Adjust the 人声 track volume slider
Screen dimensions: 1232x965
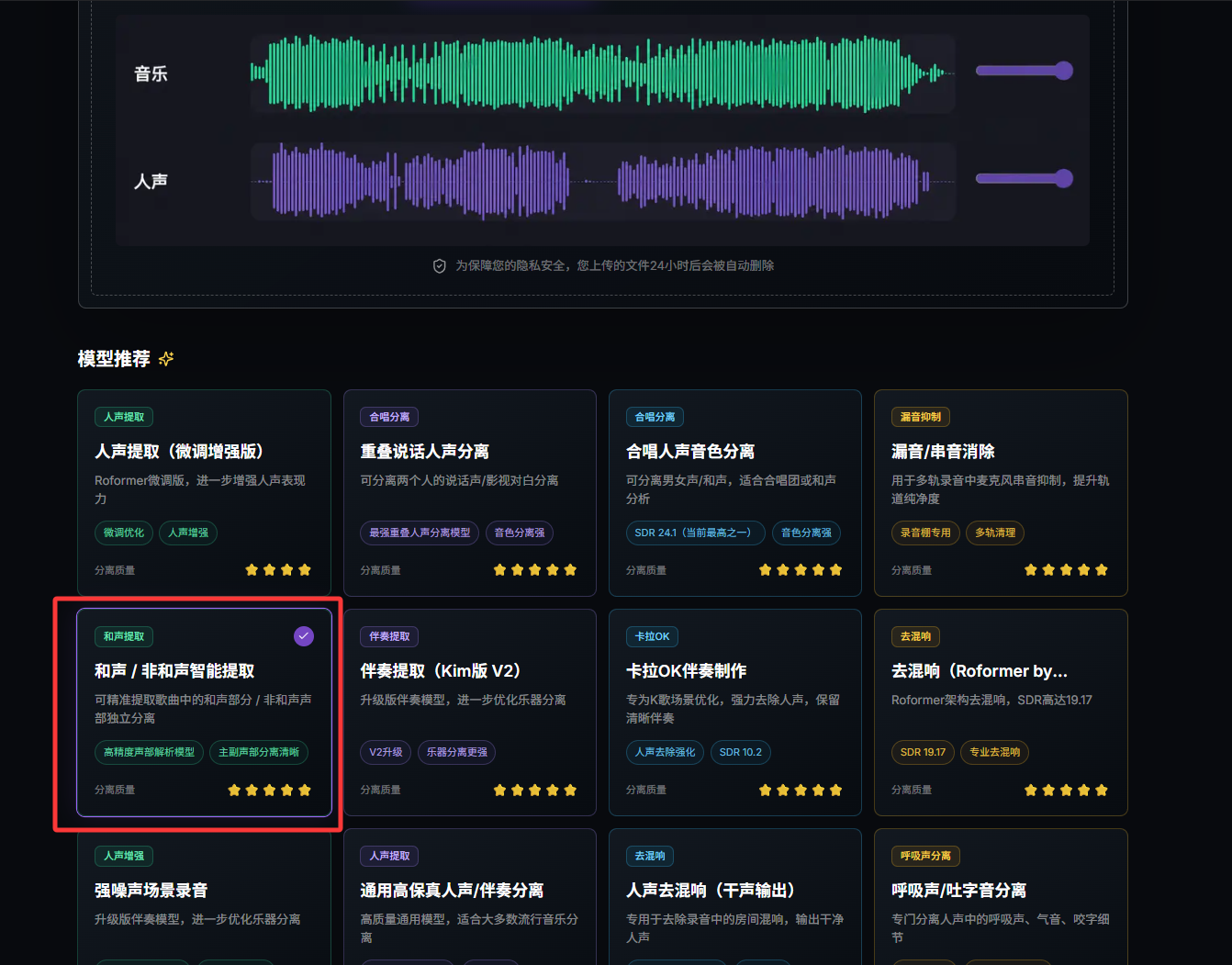click(1024, 178)
